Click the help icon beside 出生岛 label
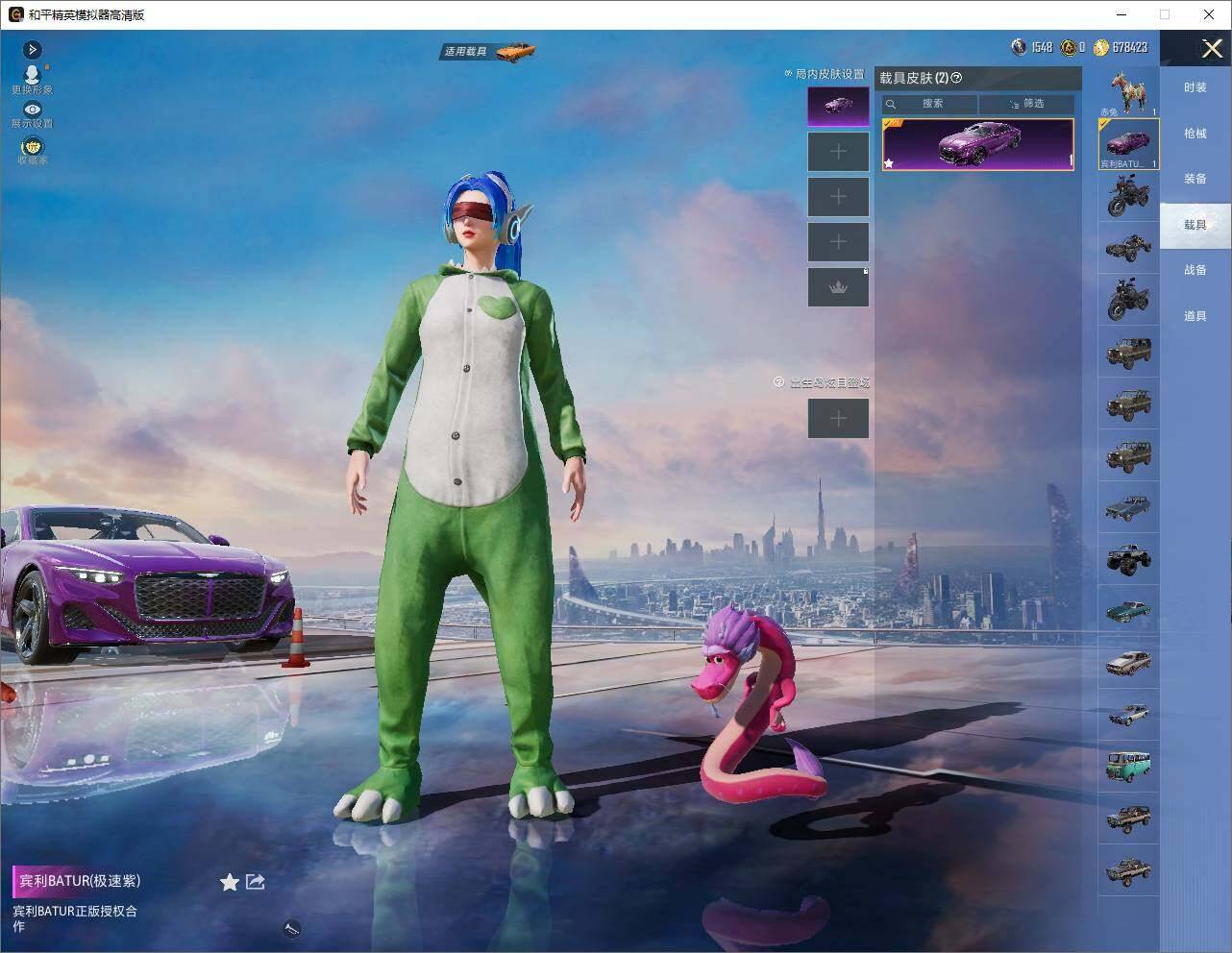 tap(778, 382)
